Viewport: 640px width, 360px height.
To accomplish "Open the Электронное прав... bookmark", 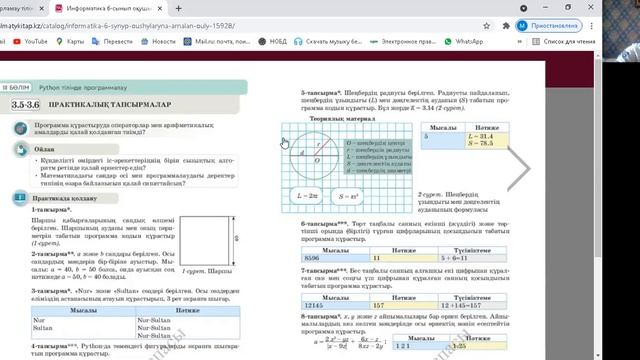I will 403,41.
